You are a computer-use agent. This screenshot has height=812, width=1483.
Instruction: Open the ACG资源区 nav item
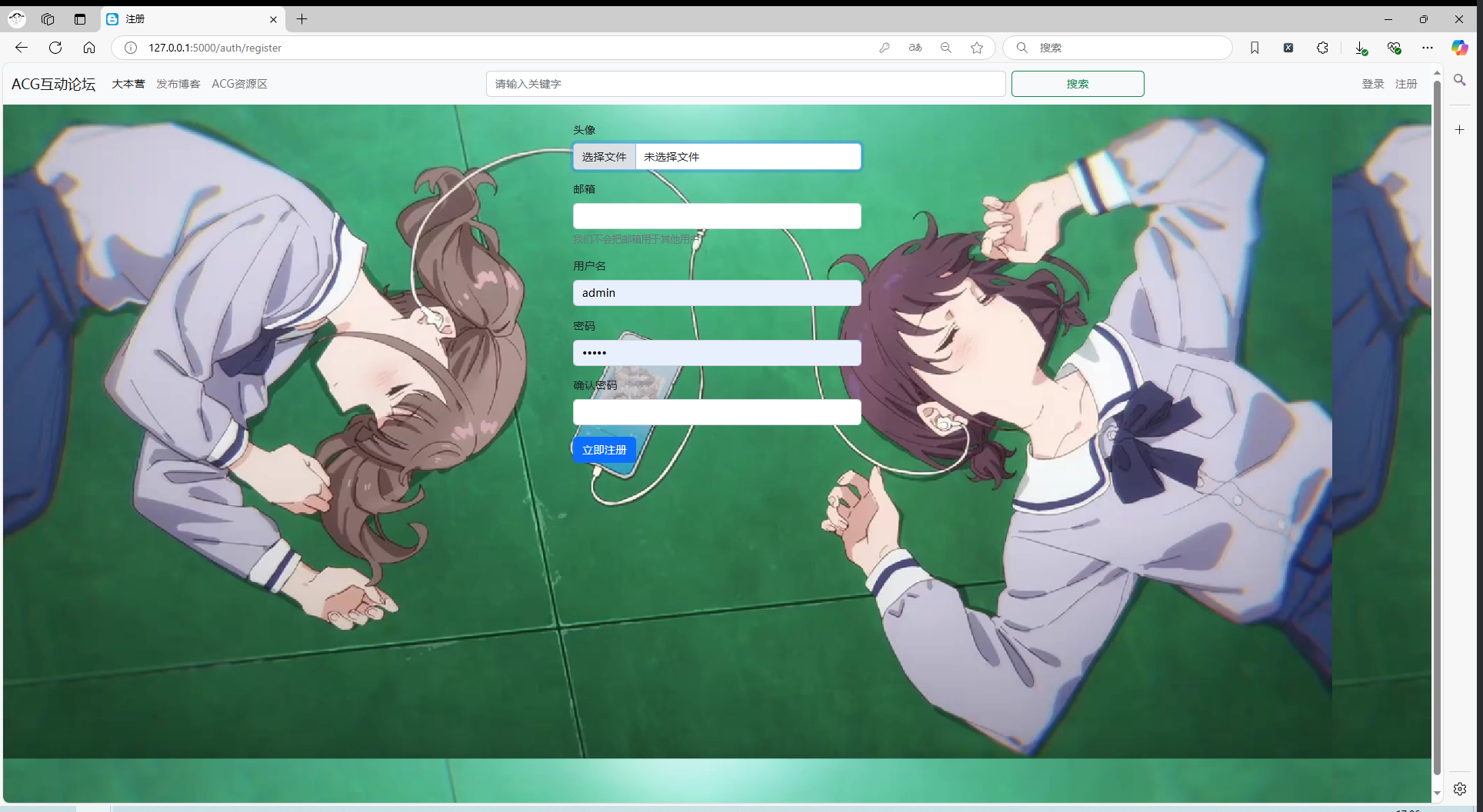click(x=240, y=84)
